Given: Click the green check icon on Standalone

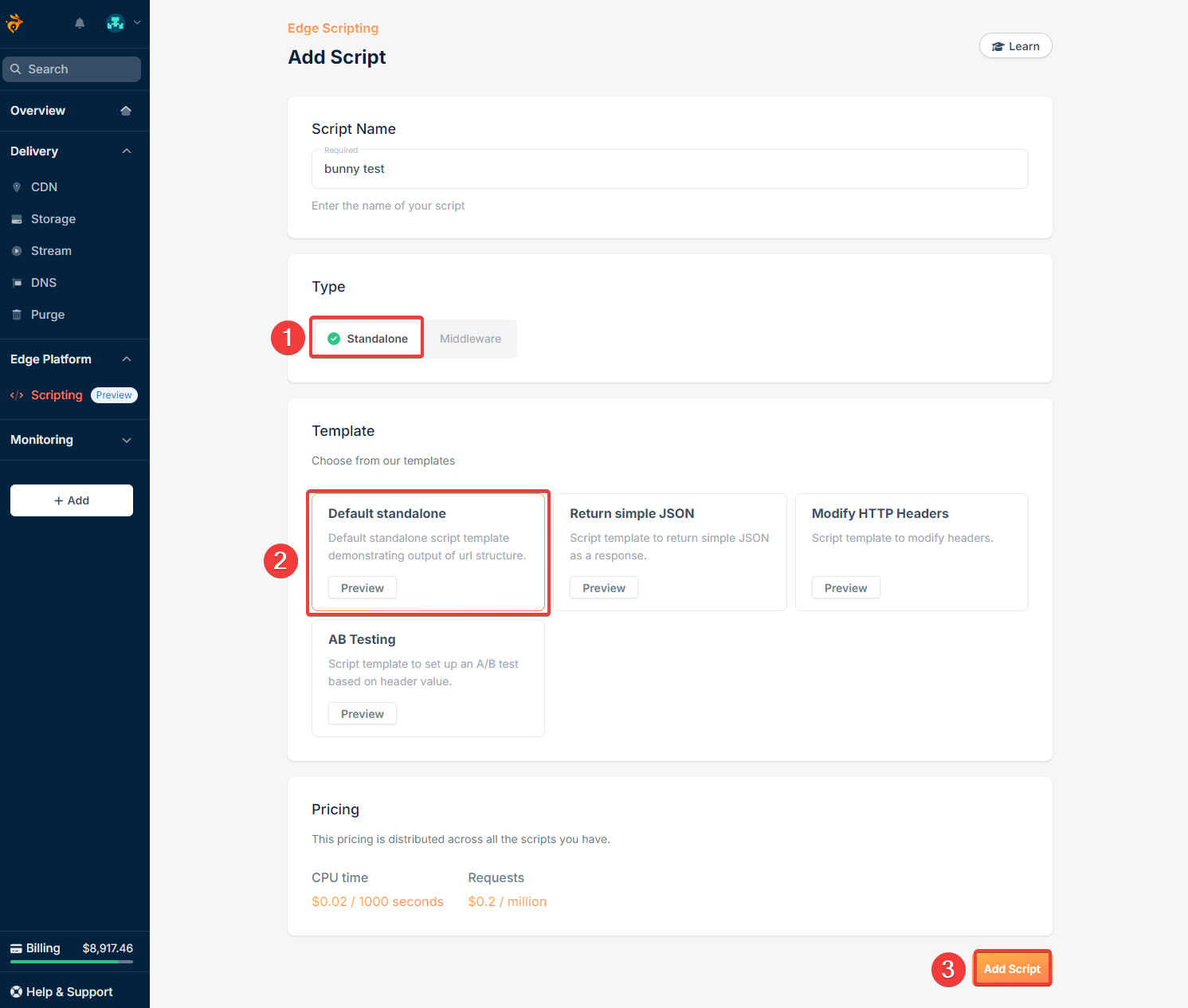Looking at the screenshot, I should click(x=334, y=339).
